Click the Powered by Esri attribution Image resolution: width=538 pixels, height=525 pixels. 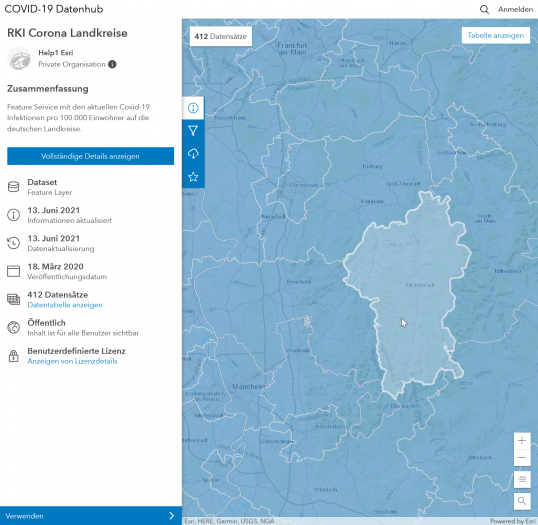tap(513, 521)
